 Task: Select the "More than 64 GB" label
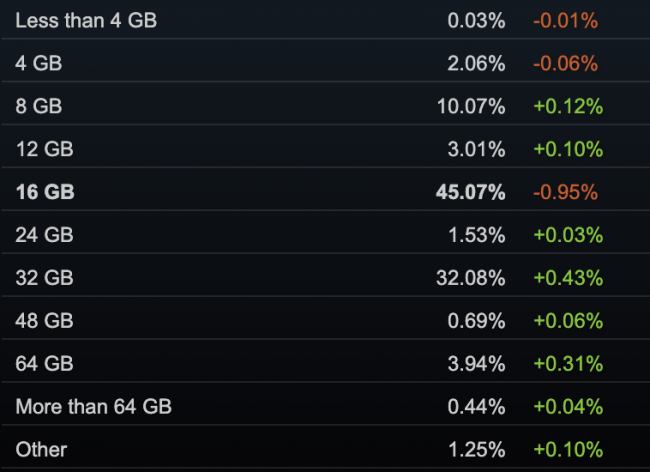[94, 407]
